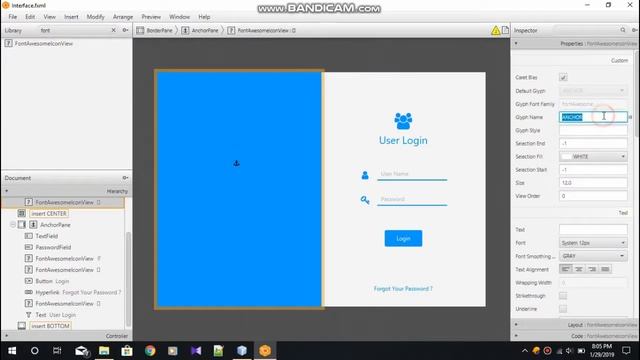The width and height of the screenshot is (640, 360).
Task: Click the document report icon beside the warning
Action: click(506, 30)
